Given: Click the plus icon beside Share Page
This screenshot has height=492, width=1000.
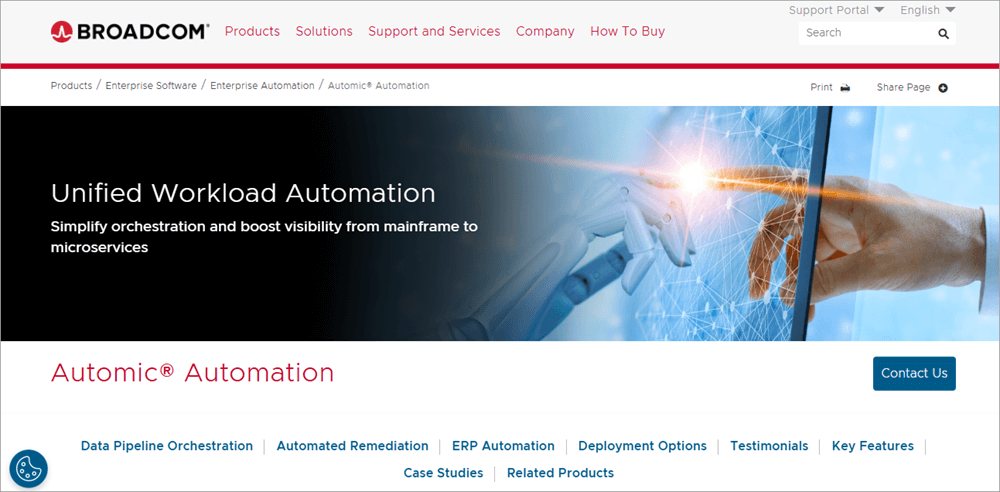Looking at the screenshot, I should tap(943, 88).
